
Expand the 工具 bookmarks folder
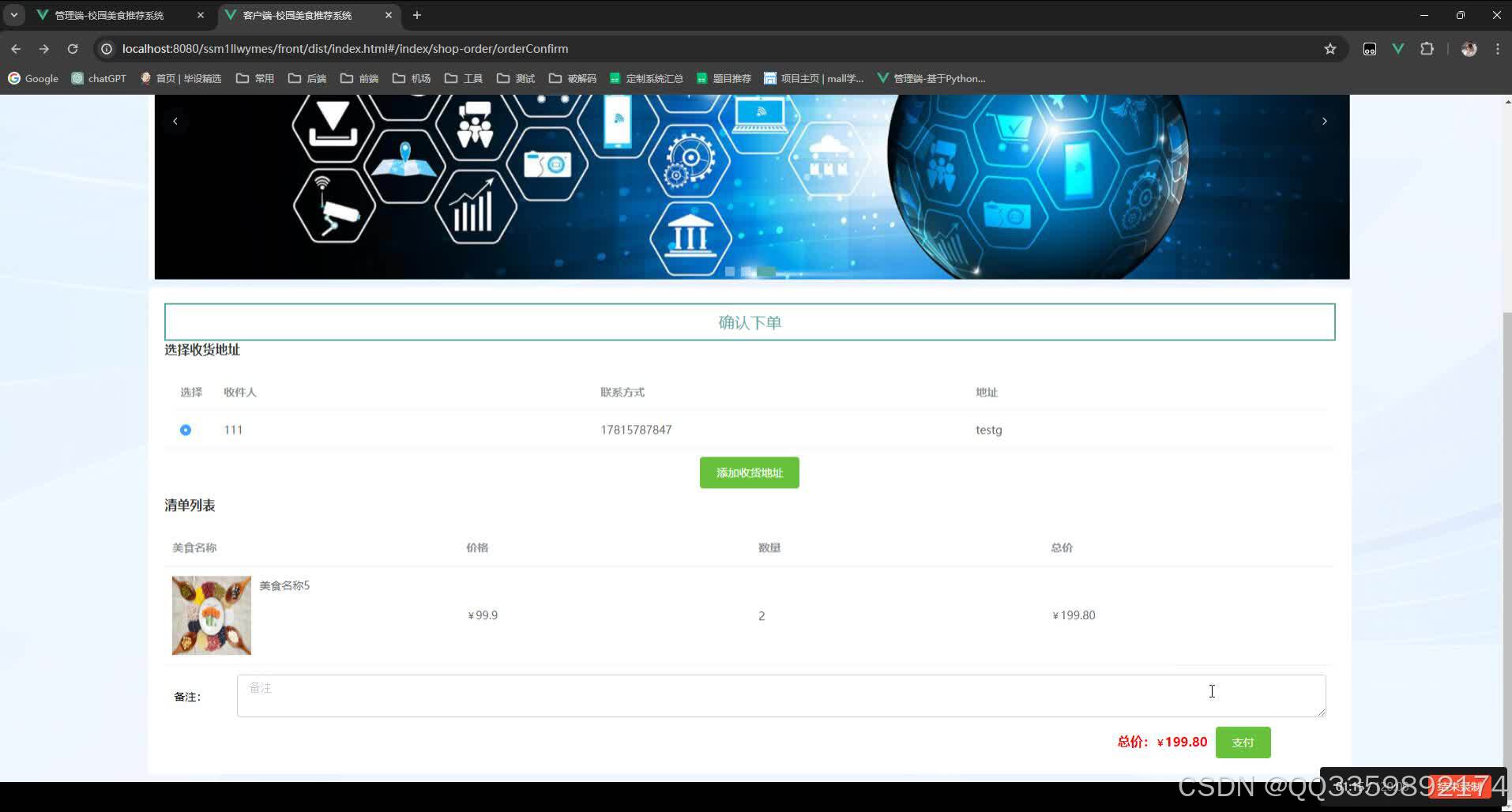464,78
